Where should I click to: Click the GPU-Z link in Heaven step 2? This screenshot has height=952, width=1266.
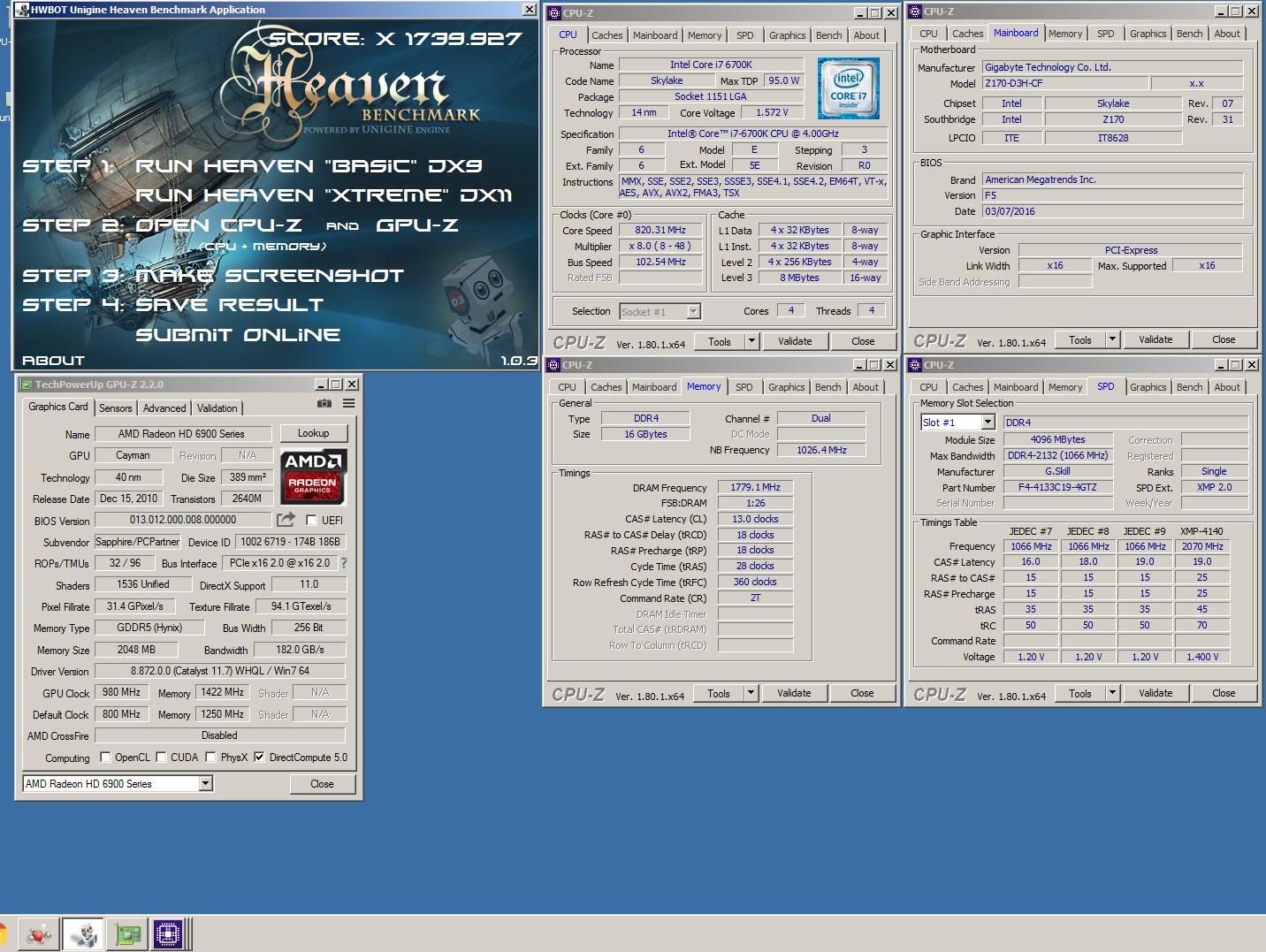417,225
